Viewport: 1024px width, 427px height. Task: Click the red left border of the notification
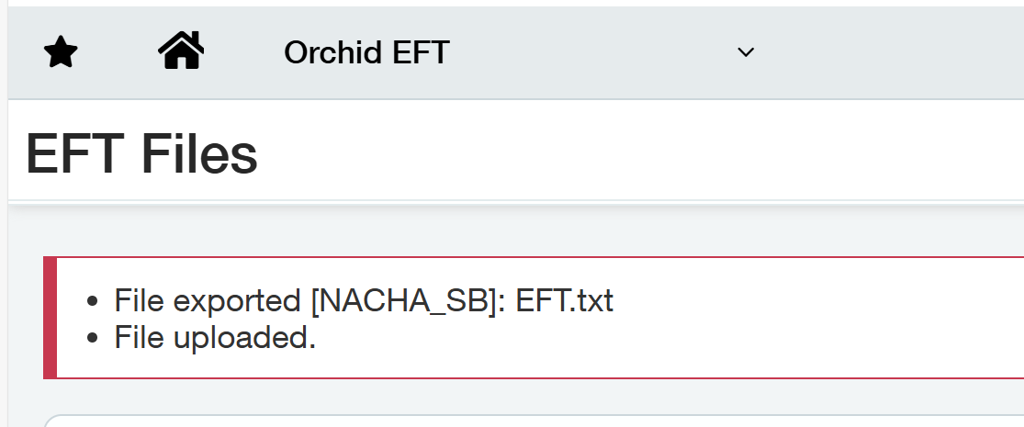50,318
